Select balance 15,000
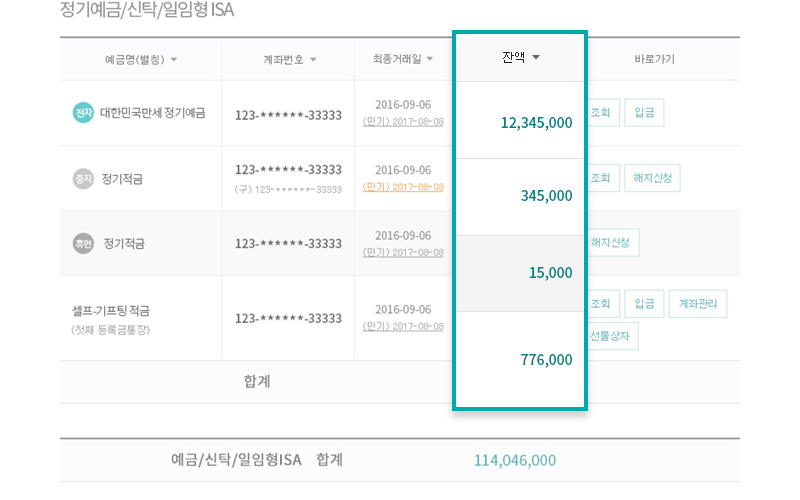This screenshot has height=500, width=800. (x=551, y=273)
